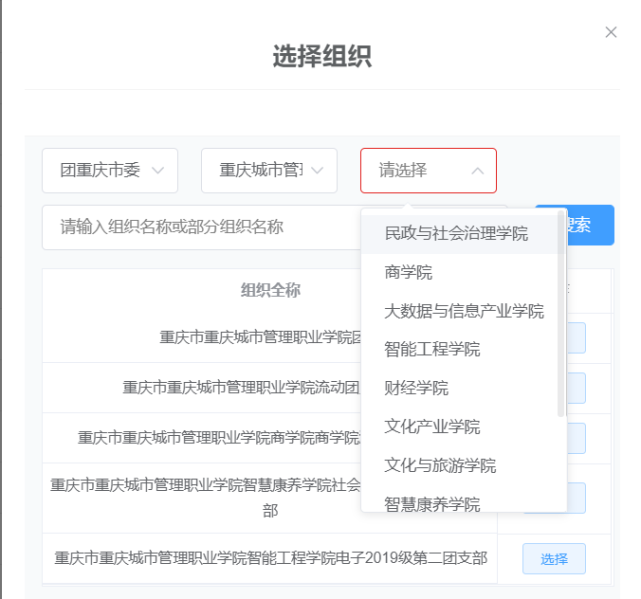Screen dimensions: 641x599
Task: Select 文化产业学院 option
Action: pyautogui.click(x=459, y=427)
